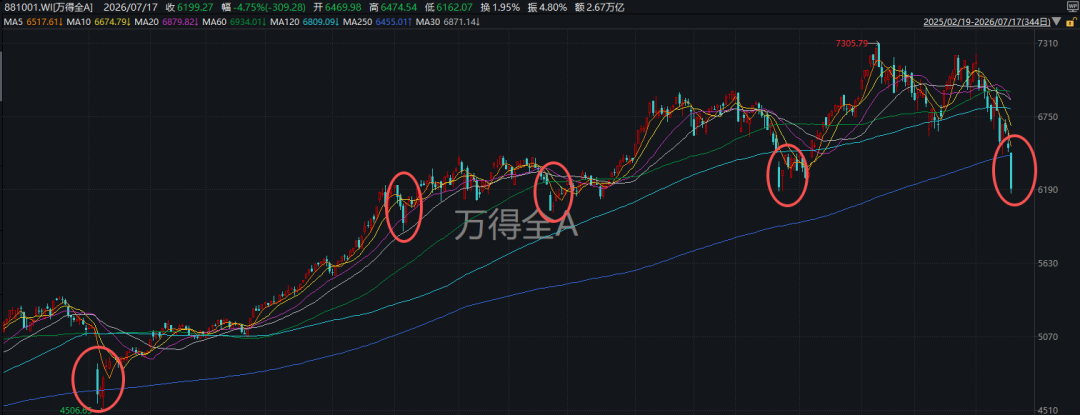Select the white MA30 value 6871.14

458,23
